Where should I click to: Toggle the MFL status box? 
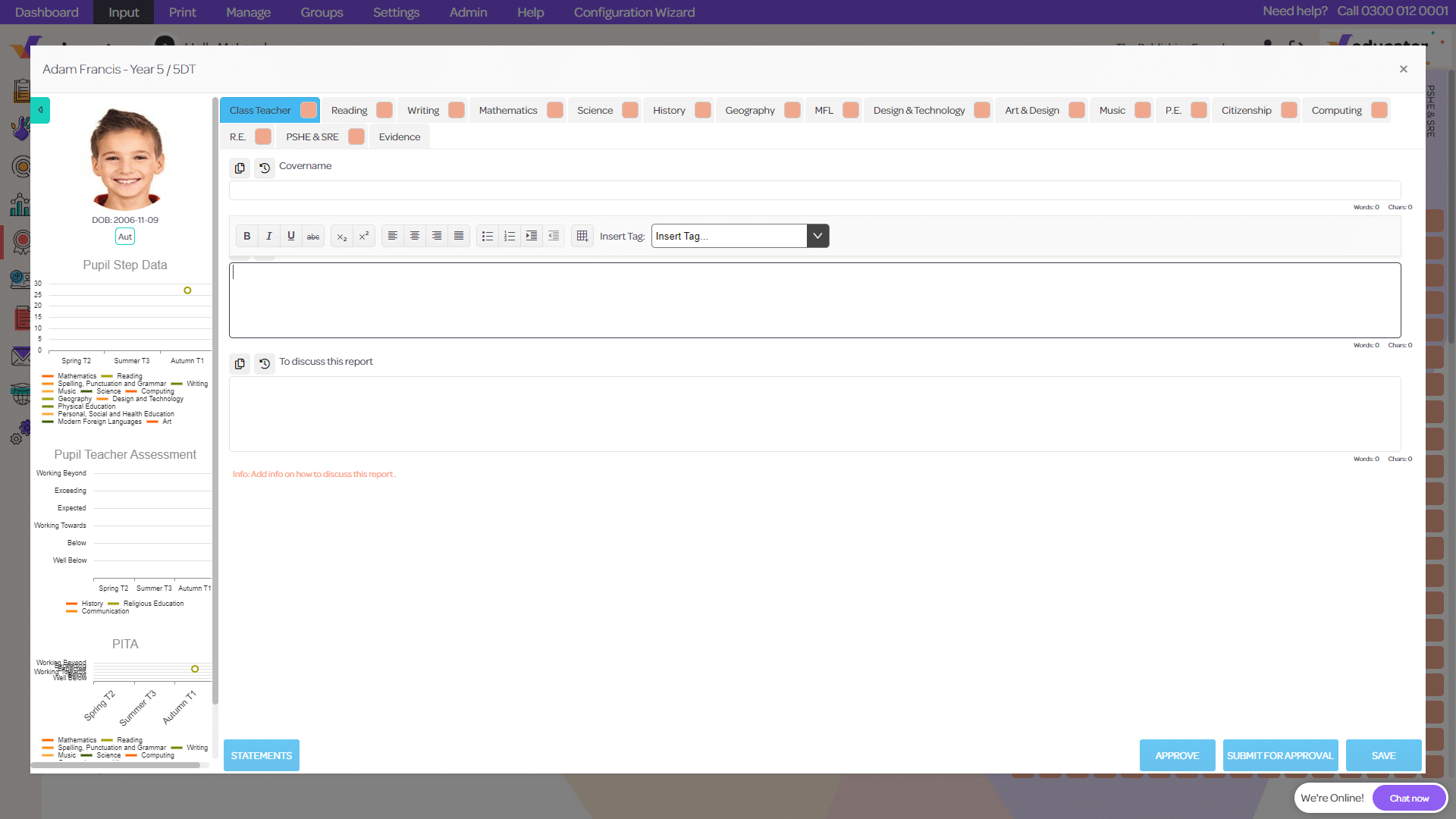(851, 110)
